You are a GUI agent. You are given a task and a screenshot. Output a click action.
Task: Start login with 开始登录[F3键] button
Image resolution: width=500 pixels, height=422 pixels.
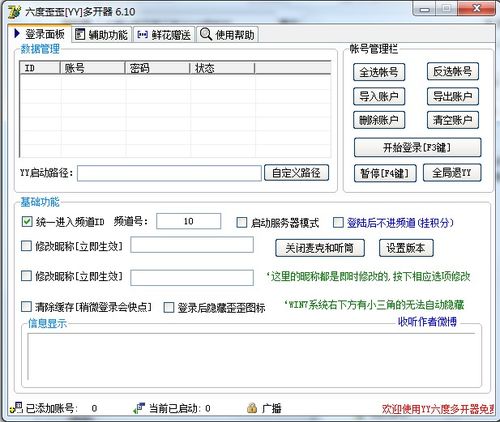click(x=417, y=147)
